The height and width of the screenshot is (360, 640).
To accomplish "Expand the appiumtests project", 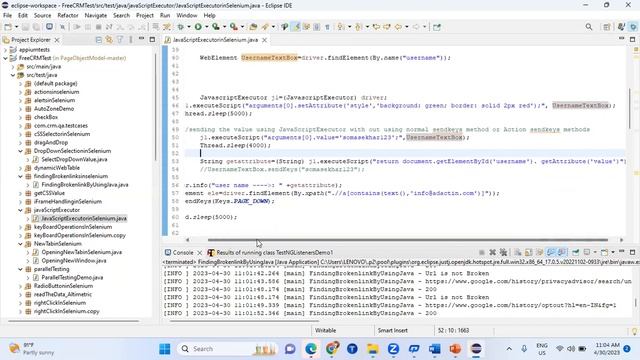I will [x=5, y=49].
